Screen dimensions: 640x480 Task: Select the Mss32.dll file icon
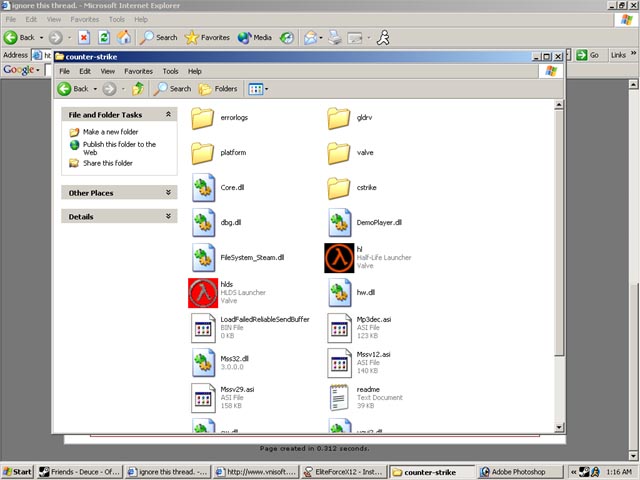[203, 363]
